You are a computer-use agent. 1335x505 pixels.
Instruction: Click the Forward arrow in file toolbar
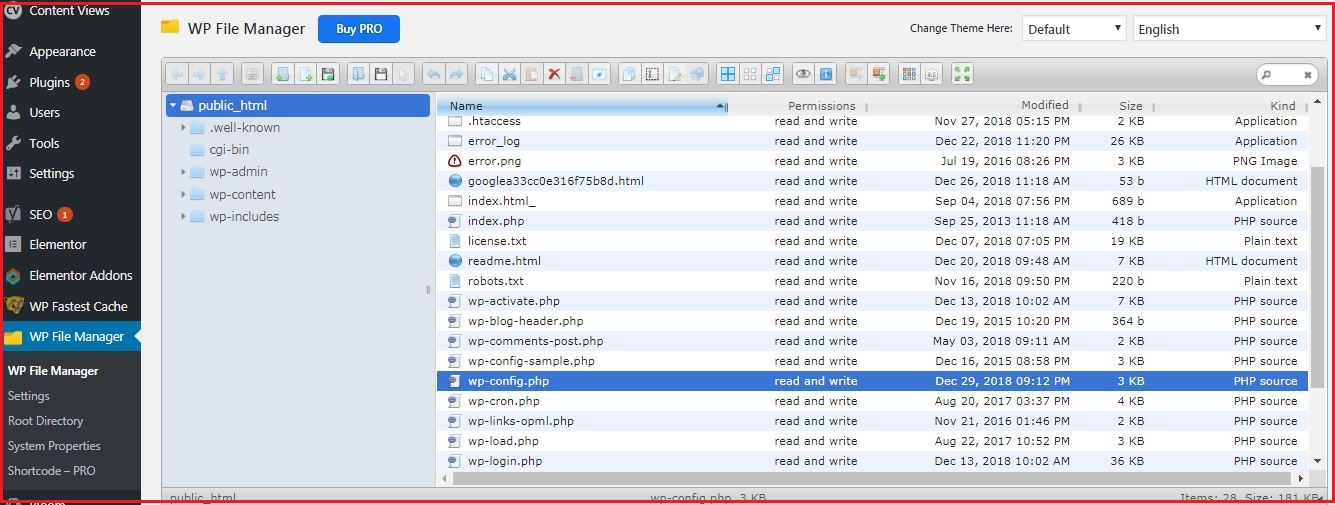point(199,74)
